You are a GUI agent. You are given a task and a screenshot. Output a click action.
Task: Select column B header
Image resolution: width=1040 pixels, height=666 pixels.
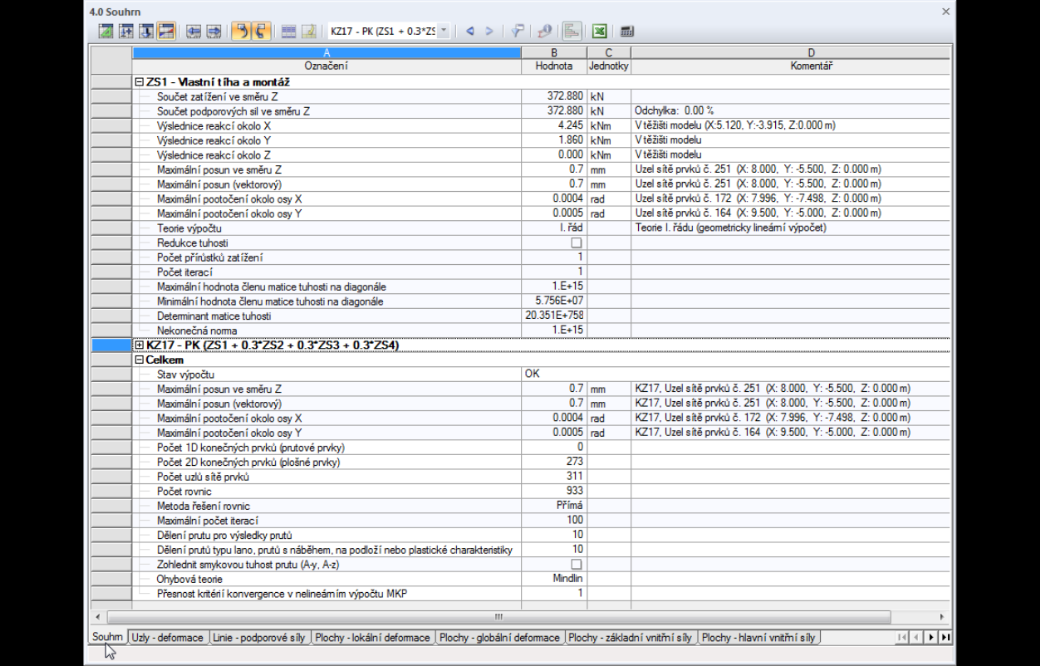[554, 52]
